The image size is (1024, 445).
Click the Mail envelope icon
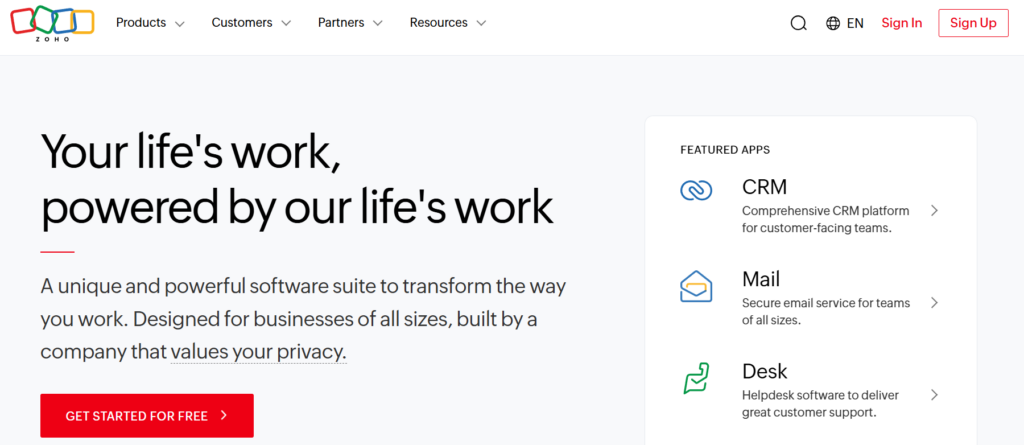coord(696,286)
